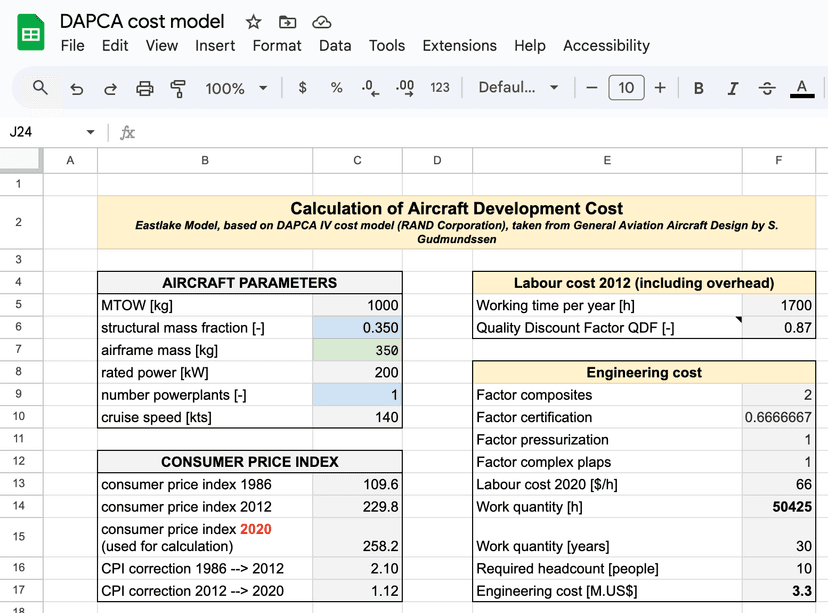Open search within the spreadsheet

pos(40,88)
